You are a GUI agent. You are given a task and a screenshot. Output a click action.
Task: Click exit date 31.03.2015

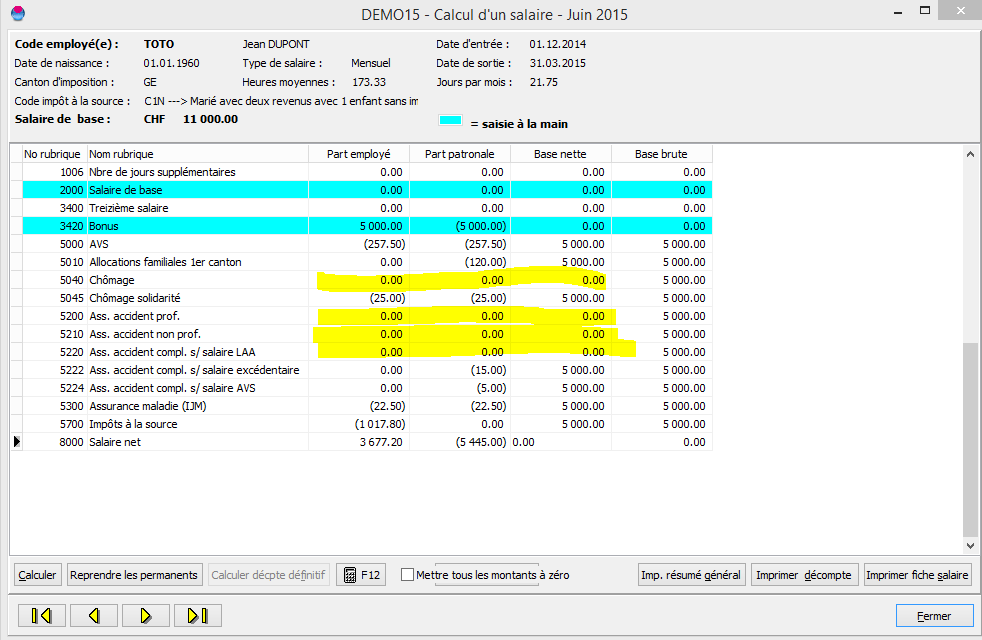click(x=558, y=63)
